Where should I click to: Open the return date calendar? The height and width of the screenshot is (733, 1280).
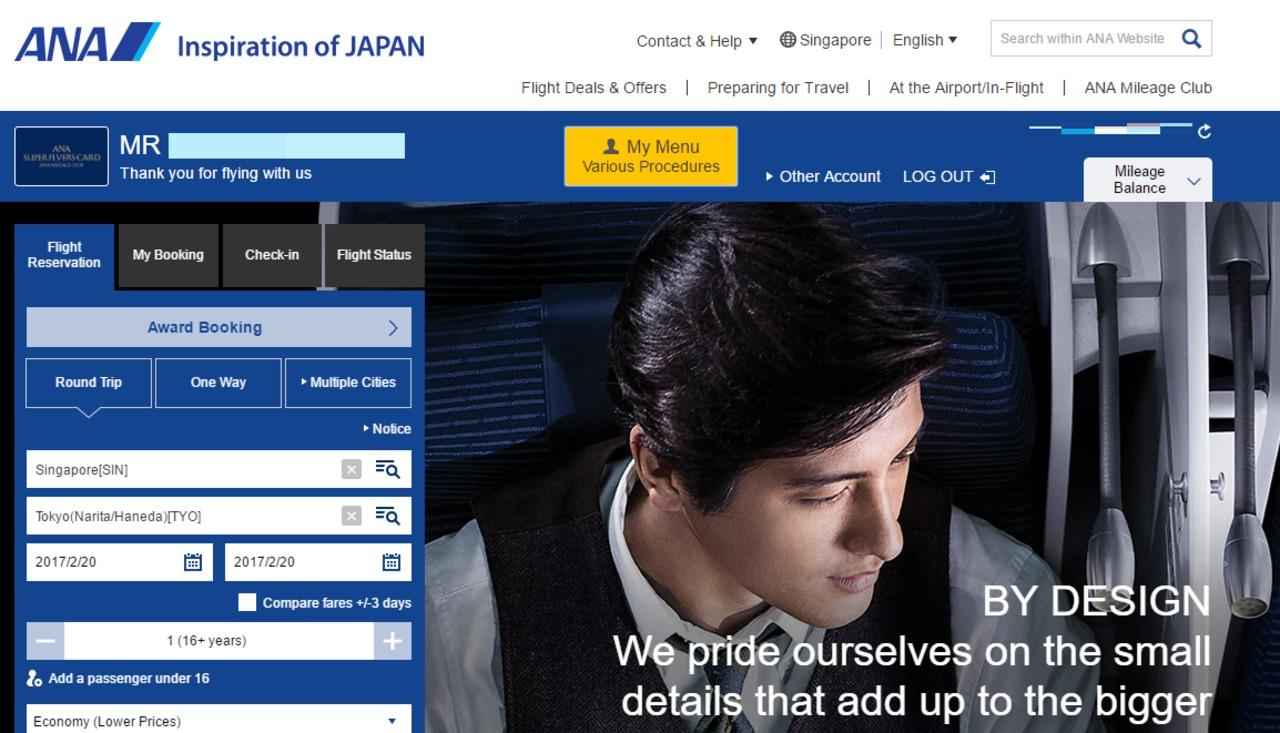click(x=391, y=562)
